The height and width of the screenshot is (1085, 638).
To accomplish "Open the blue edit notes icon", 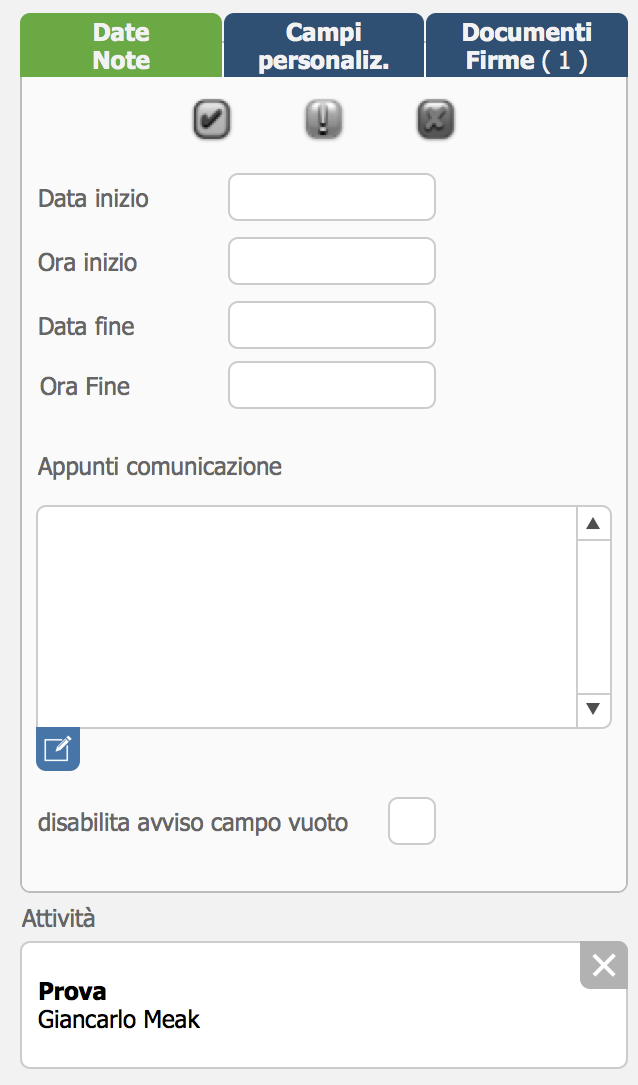I will 58,749.
